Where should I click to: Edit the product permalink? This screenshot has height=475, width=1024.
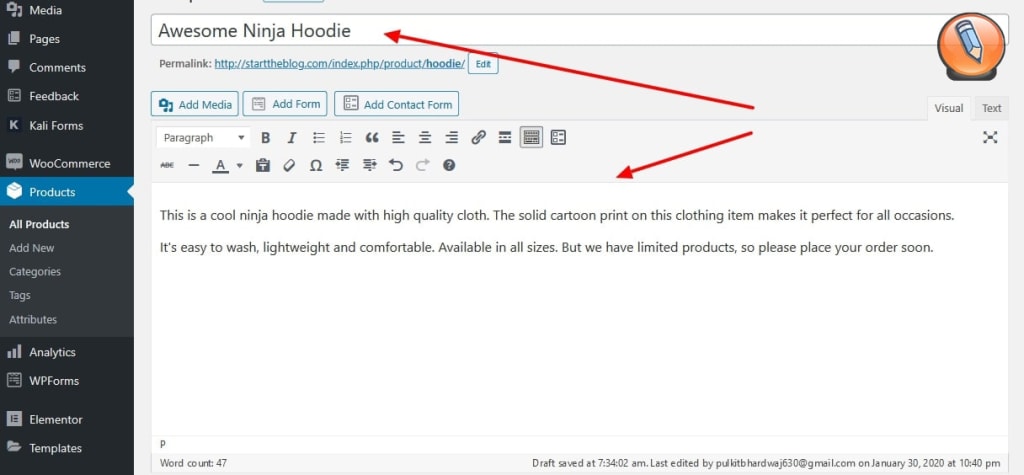483,64
